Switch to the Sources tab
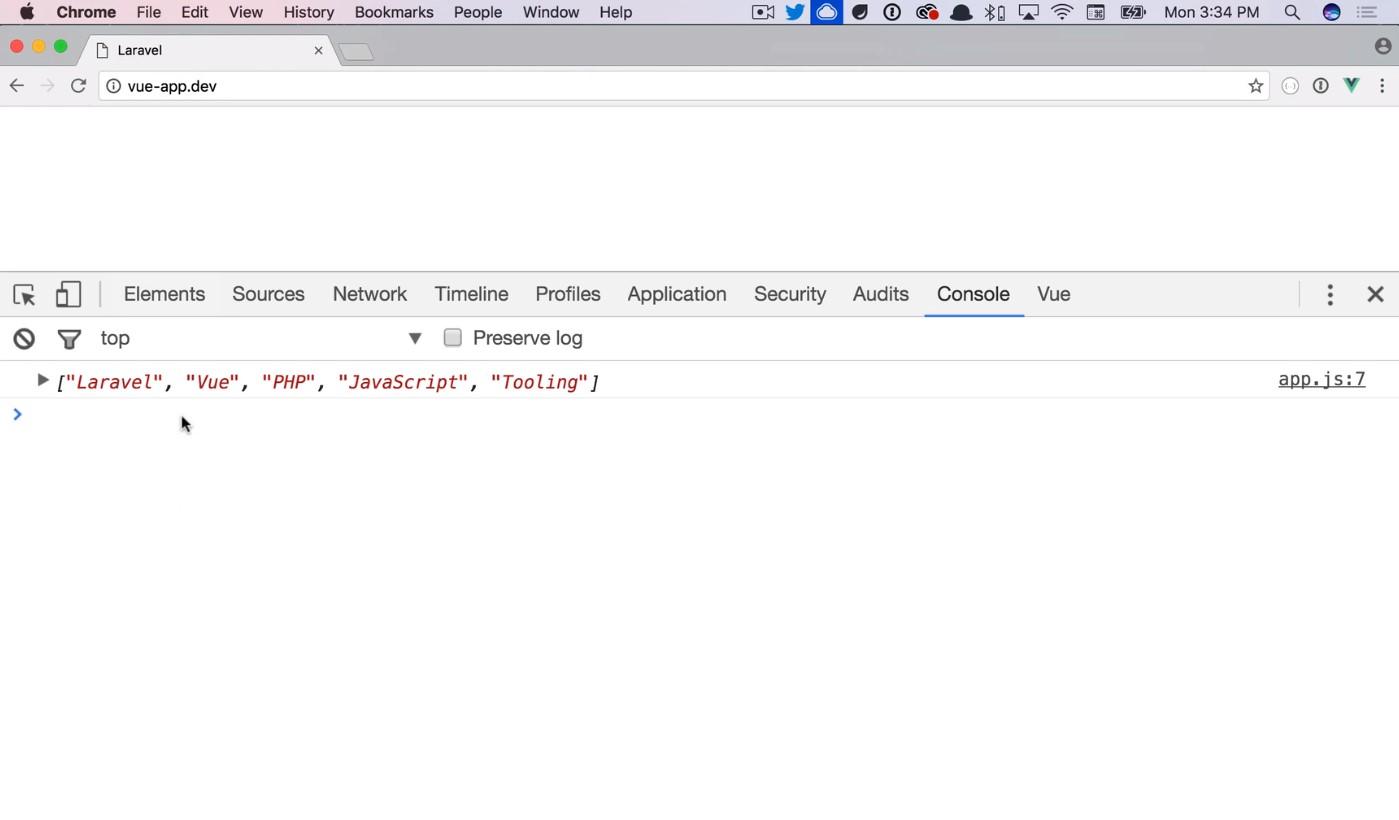Screen dimensions: 1399x820 268,294
